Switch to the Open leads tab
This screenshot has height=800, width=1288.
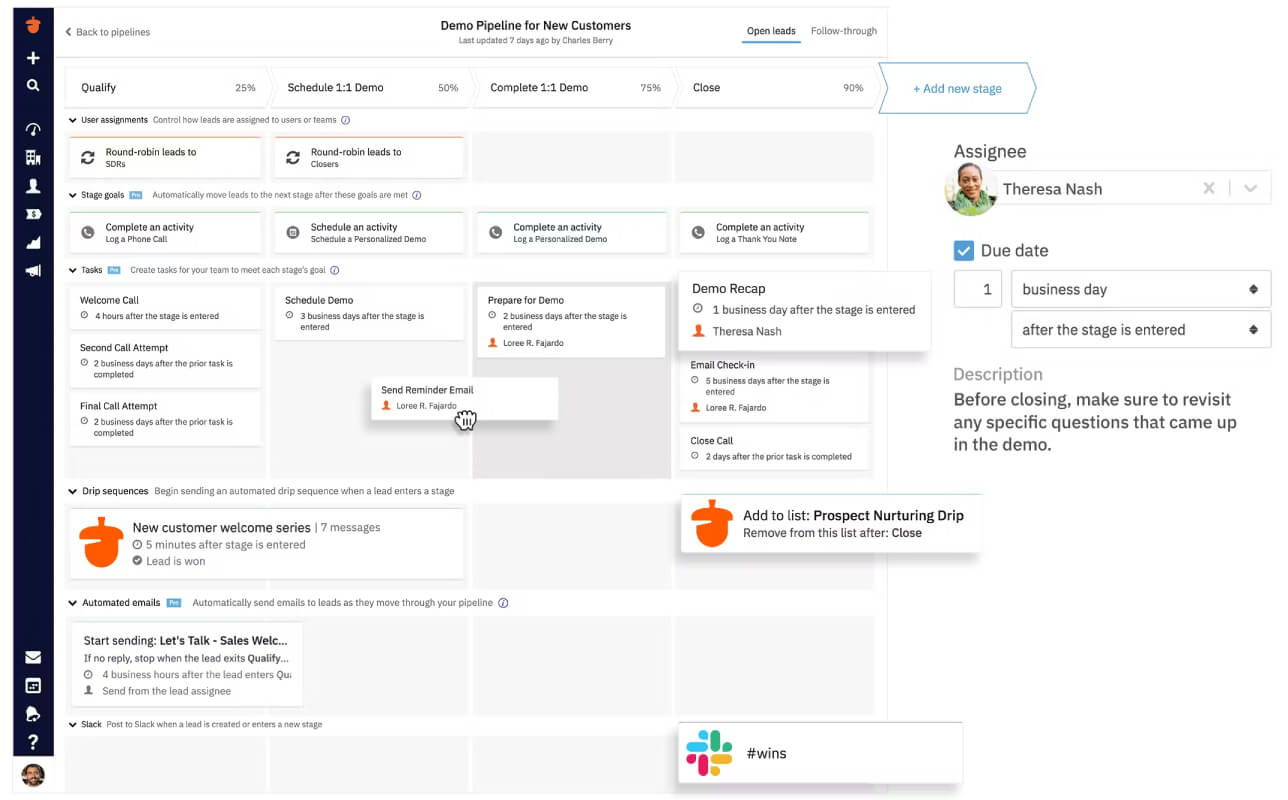click(x=771, y=31)
